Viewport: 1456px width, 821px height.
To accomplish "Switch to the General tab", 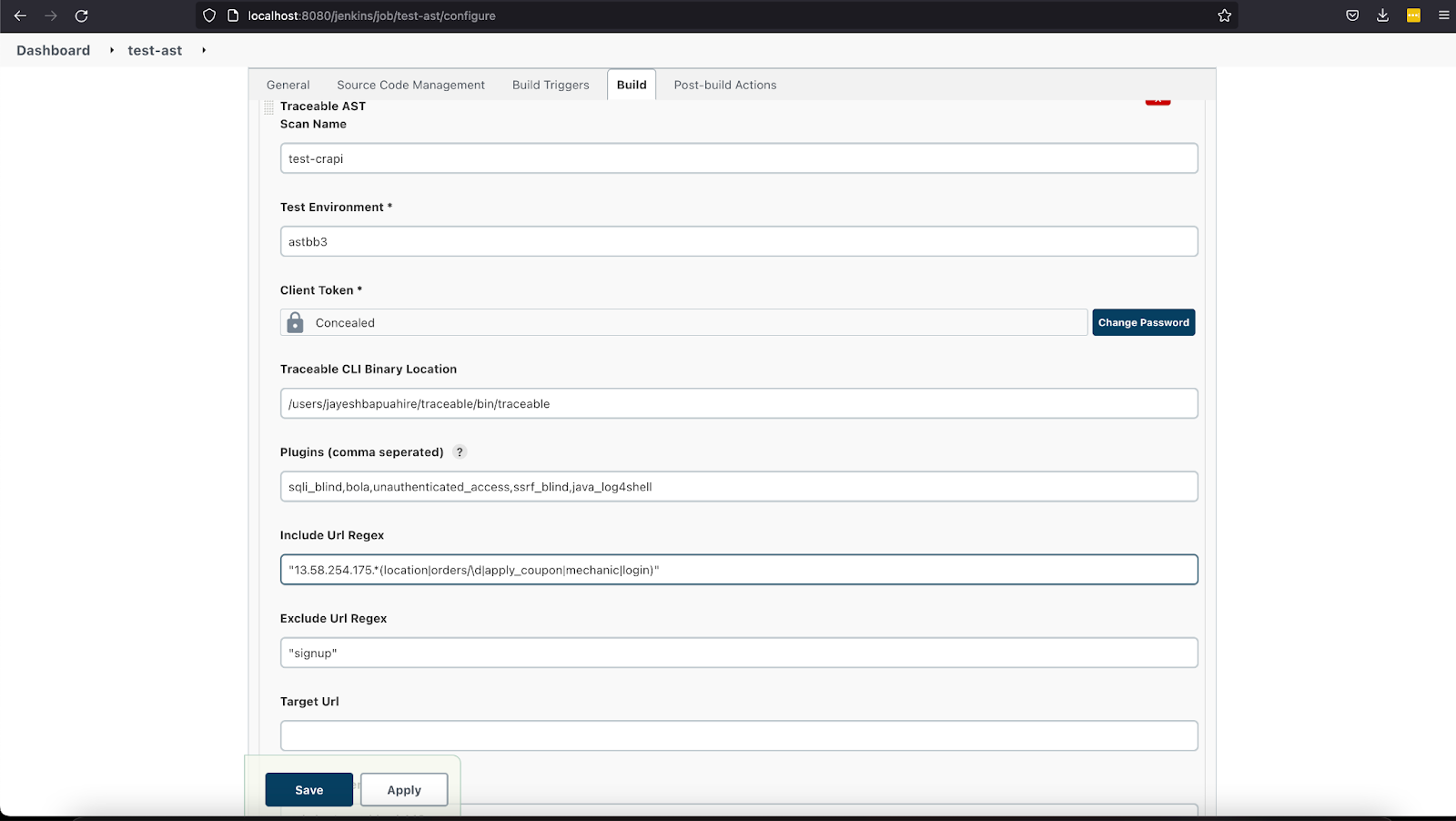I will coord(288,85).
